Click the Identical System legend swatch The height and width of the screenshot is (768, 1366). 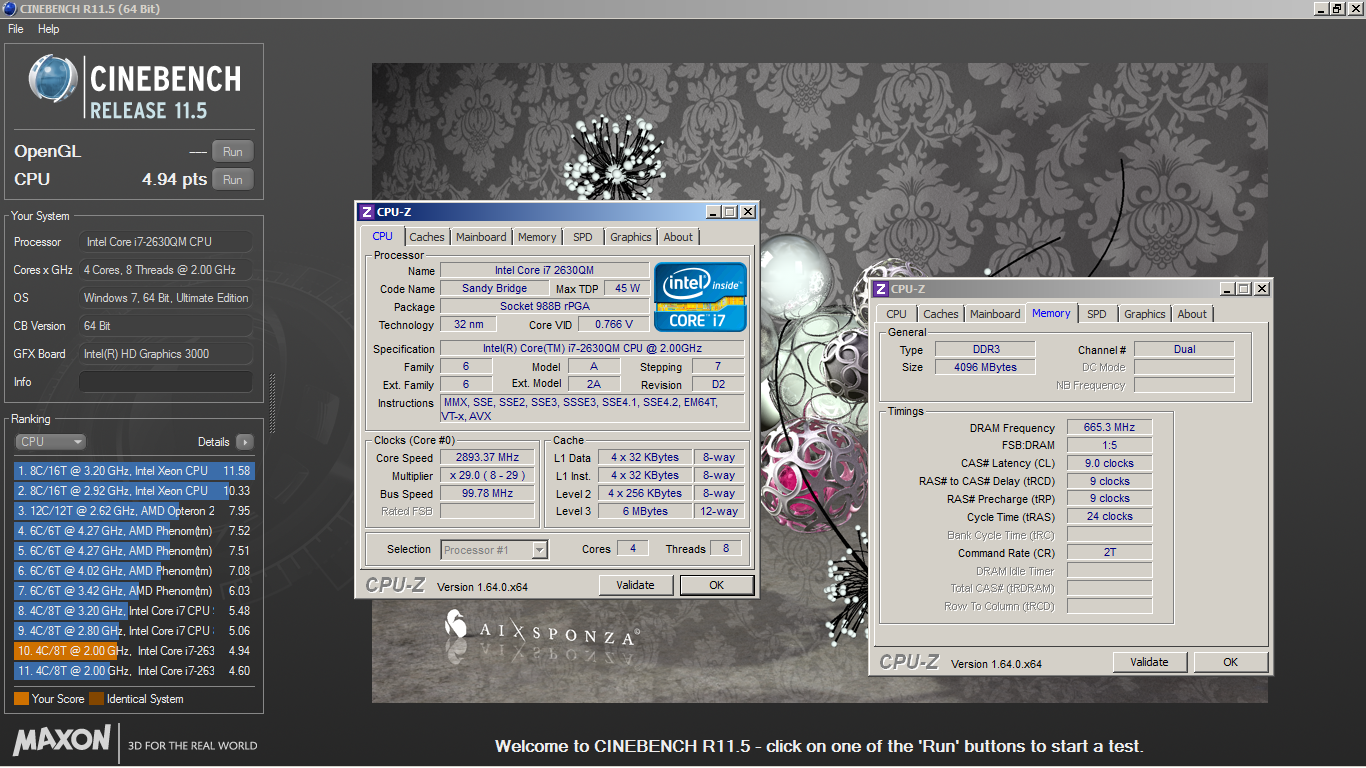[x=96, y=699]
